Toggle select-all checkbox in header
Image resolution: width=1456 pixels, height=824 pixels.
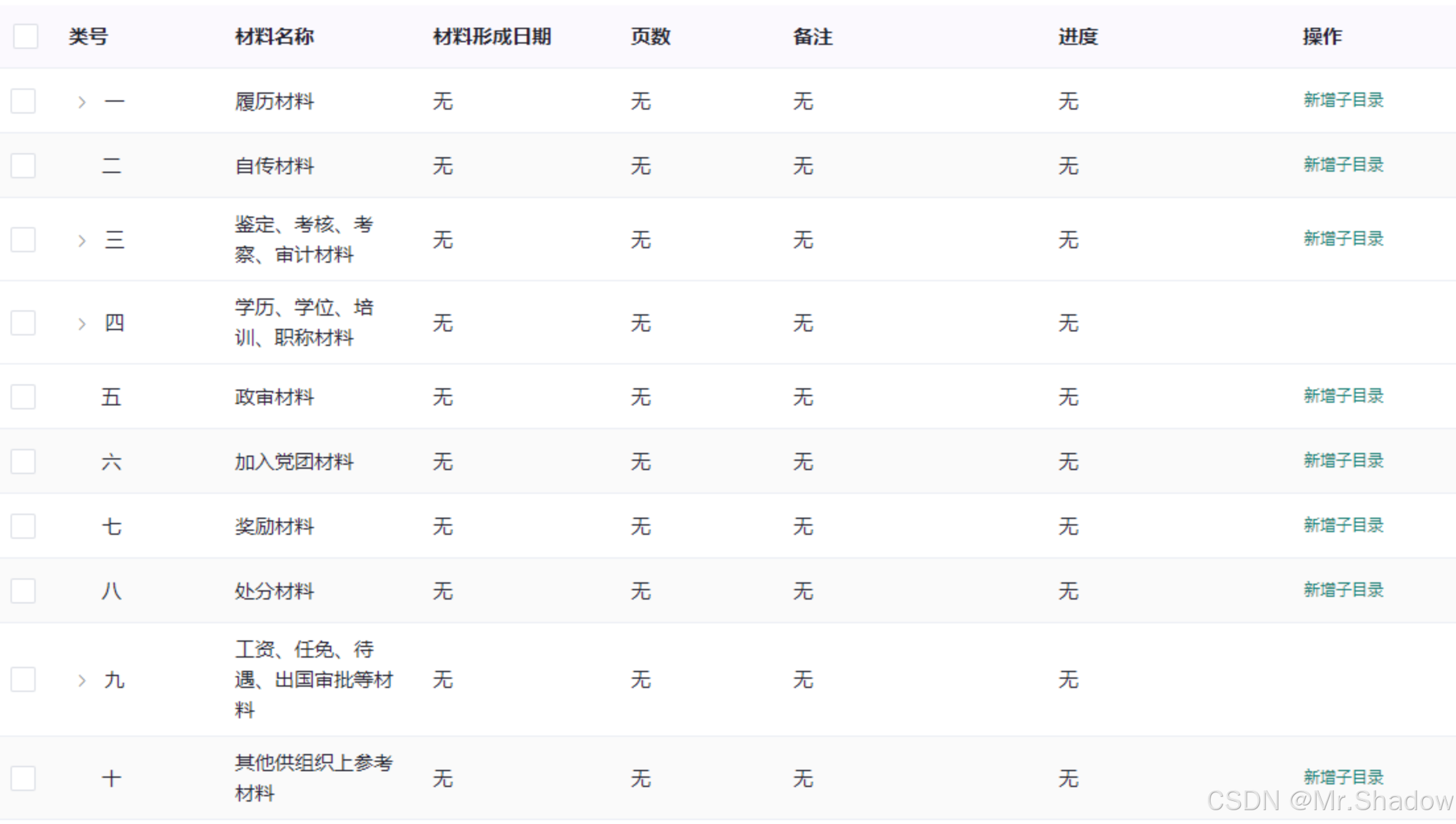(x=26, y=36)
